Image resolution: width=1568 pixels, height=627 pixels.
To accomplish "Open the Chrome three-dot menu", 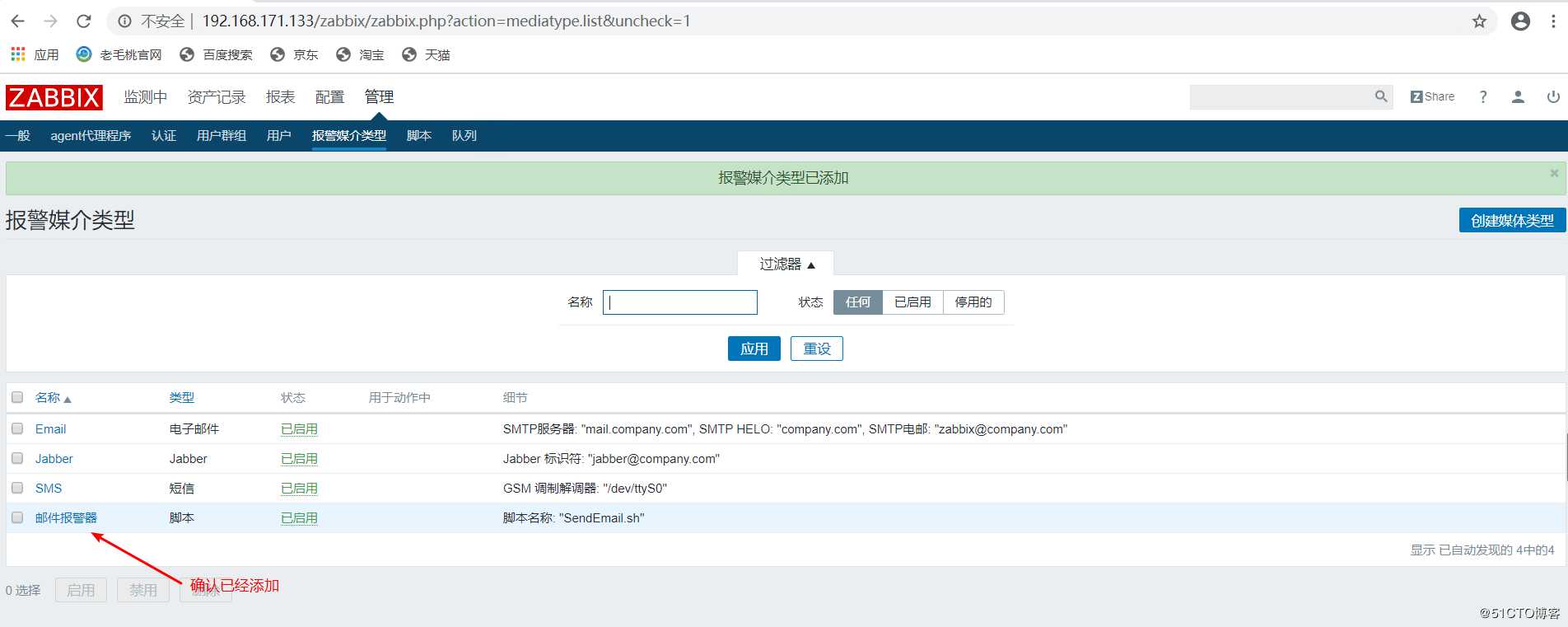I will pos(1553,21).
